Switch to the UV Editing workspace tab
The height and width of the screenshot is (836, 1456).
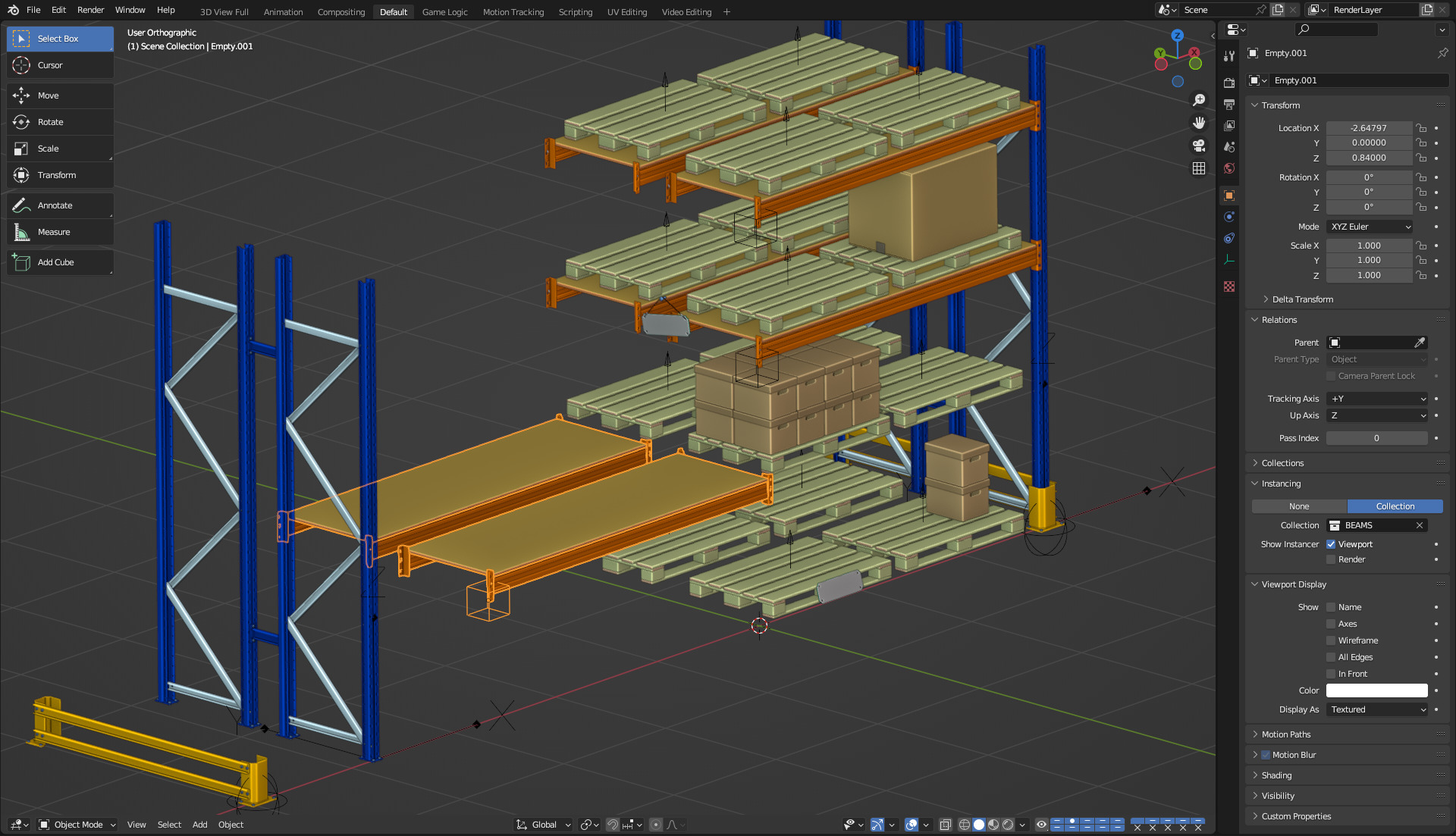coord(627,12)
